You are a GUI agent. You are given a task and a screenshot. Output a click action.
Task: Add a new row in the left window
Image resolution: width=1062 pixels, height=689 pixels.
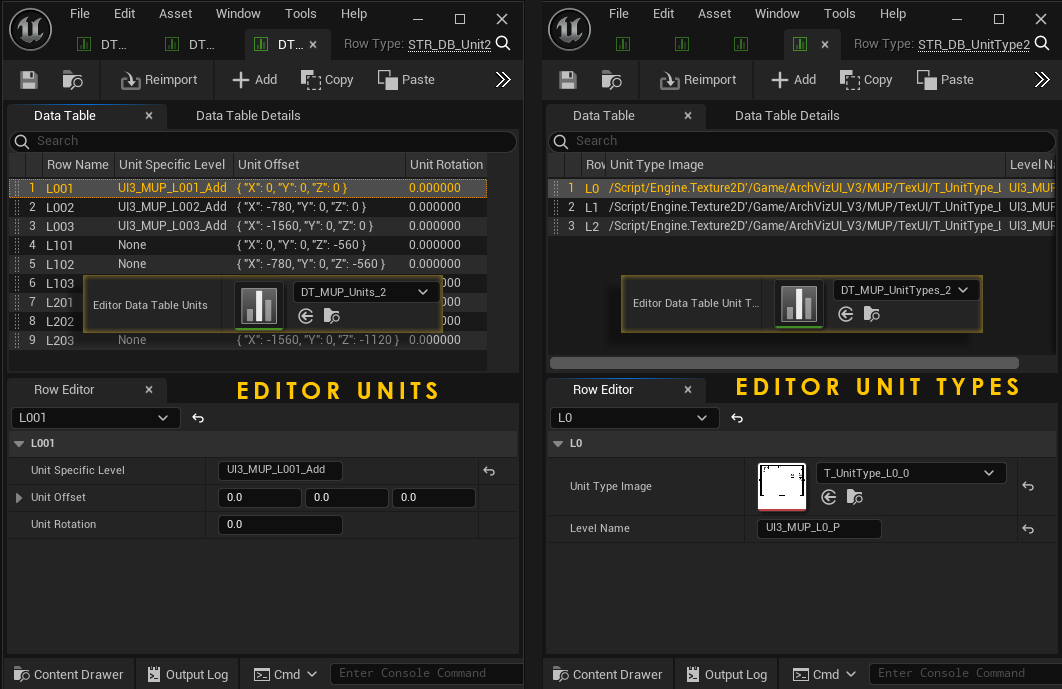[x=255, y=80]
